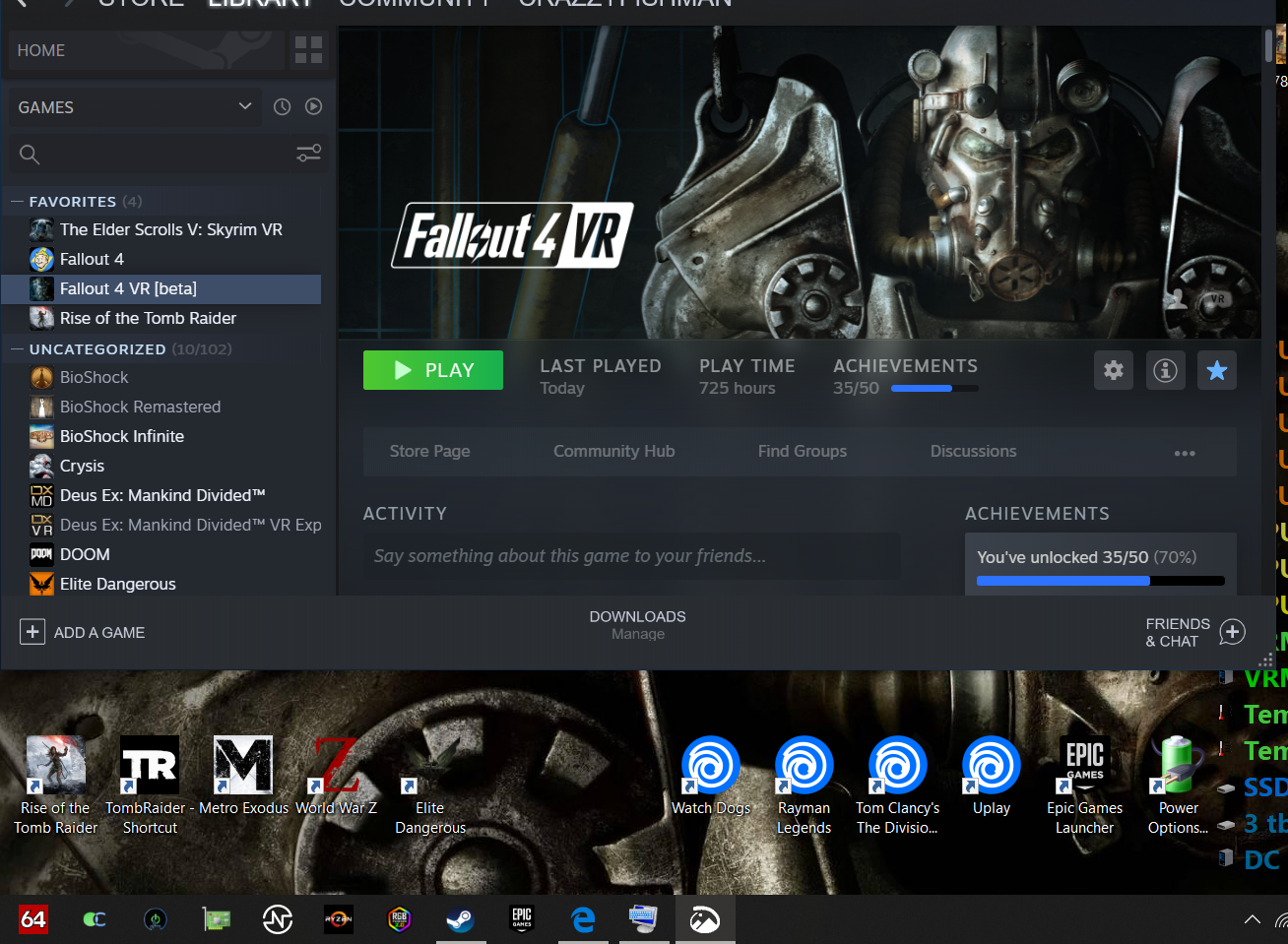Open the GAMES filter dropdown
This screenshot has width=1288, height=944.
(135, 107)
